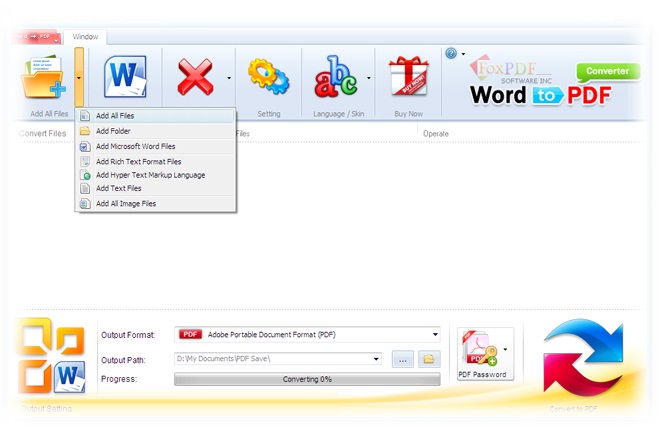Start conversion with the blue-red arrows icon
The width and height of the screenshot is (660, 431).
583,357
